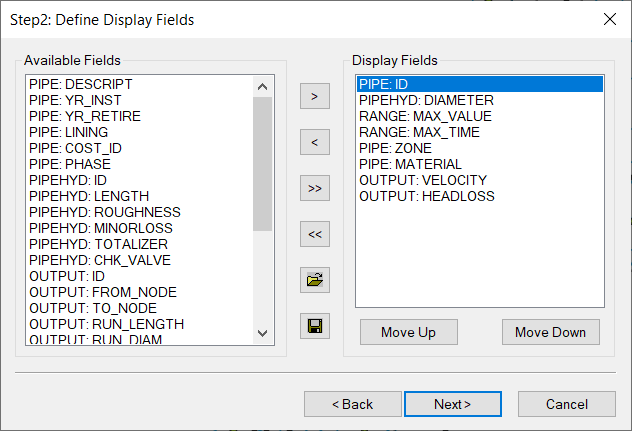Click the Move Up button
632x433 pixels.
pos(409,332)
